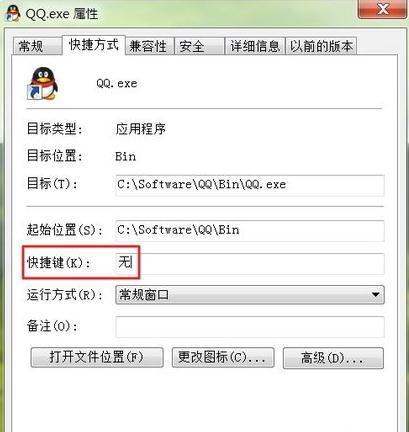The height and width of the screenshot is (432, 409).
Task: Click the 更改图标(C)... button
Action: coord(223,358)
